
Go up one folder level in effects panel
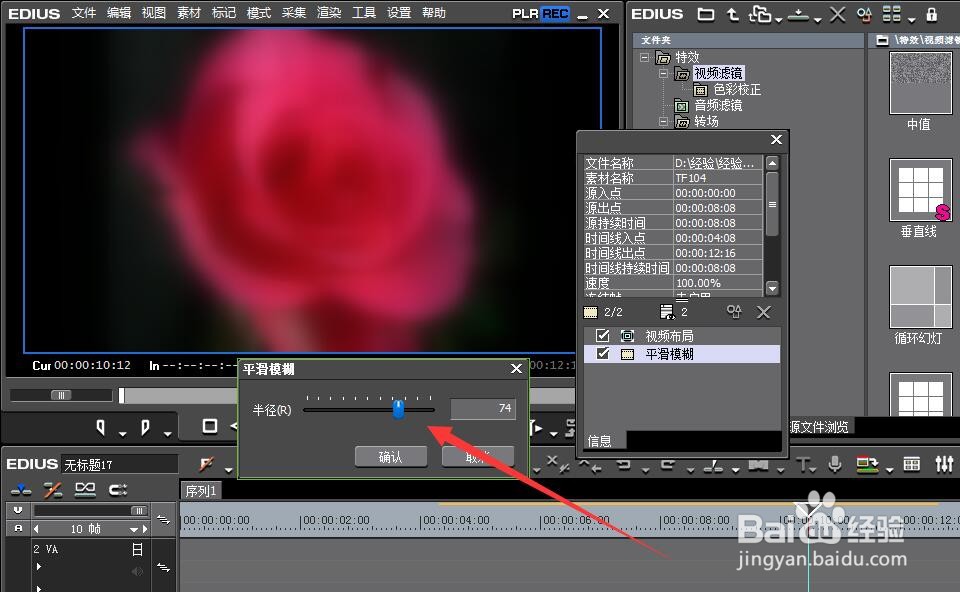(x=732, y=14)
